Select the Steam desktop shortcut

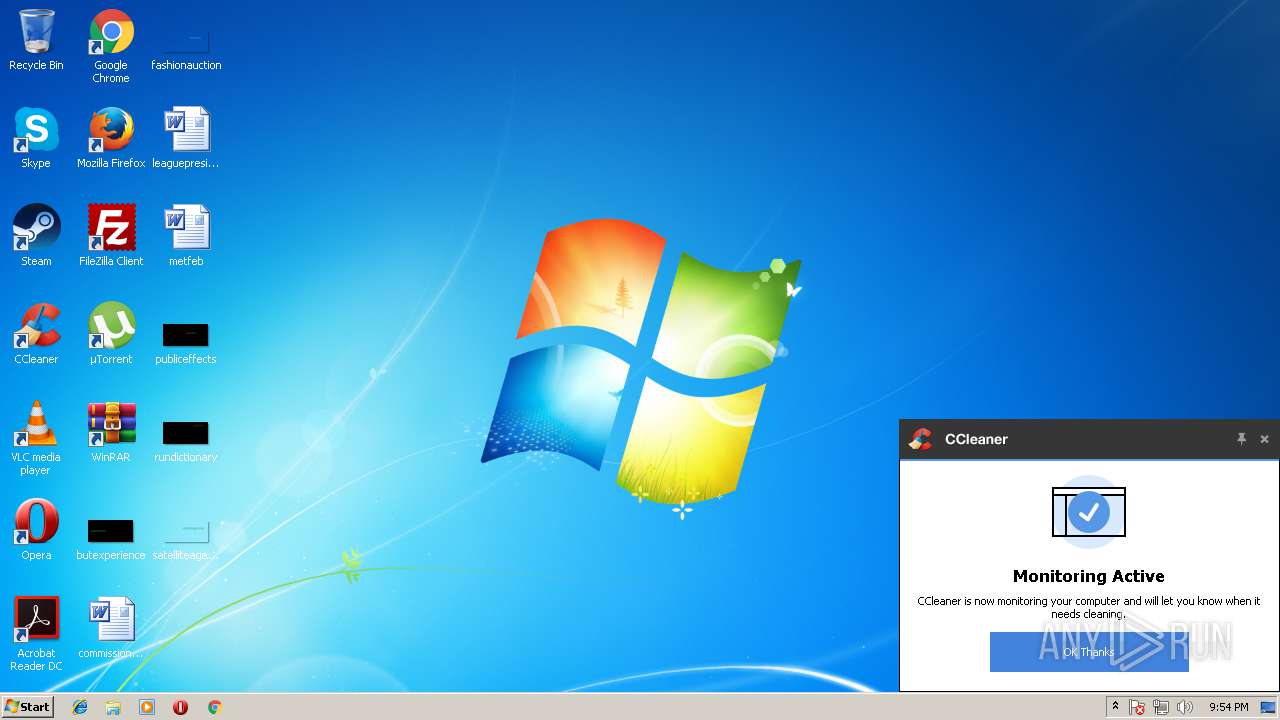click(36, 236)
